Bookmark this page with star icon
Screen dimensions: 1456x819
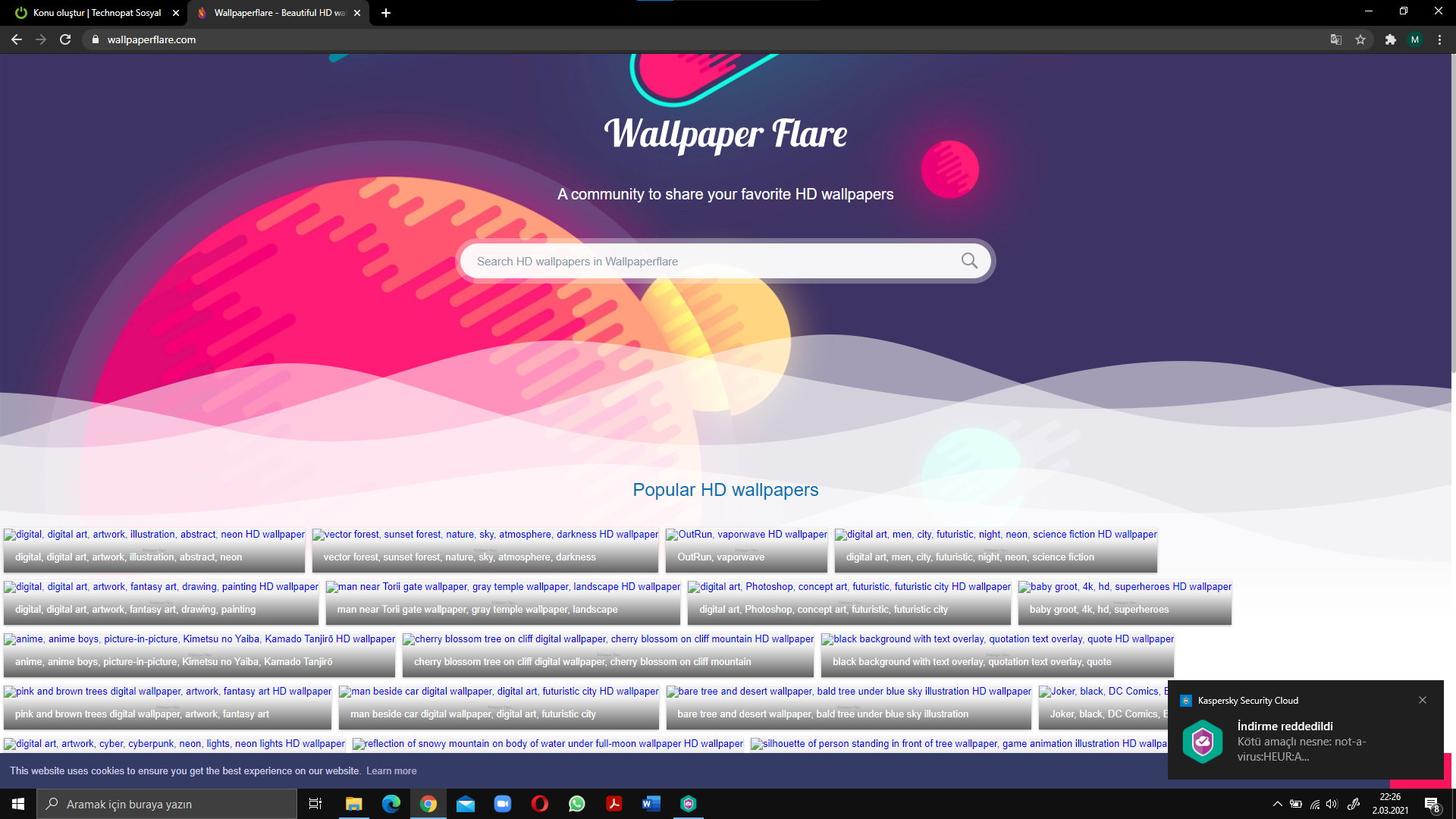point(1360,39)
